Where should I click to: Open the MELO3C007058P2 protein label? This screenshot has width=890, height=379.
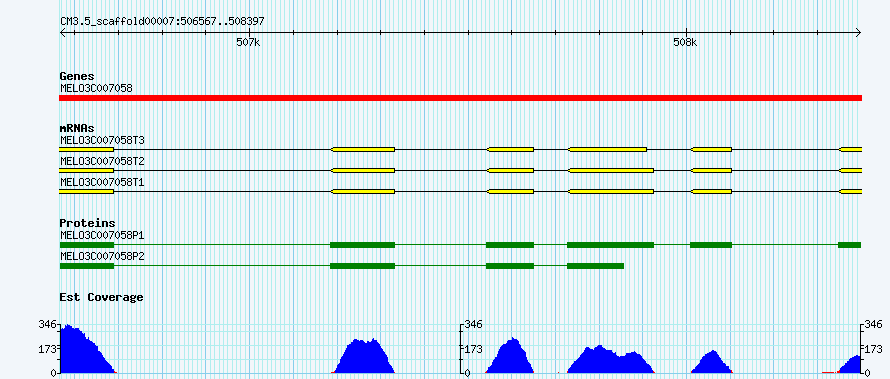pos(94,256)
